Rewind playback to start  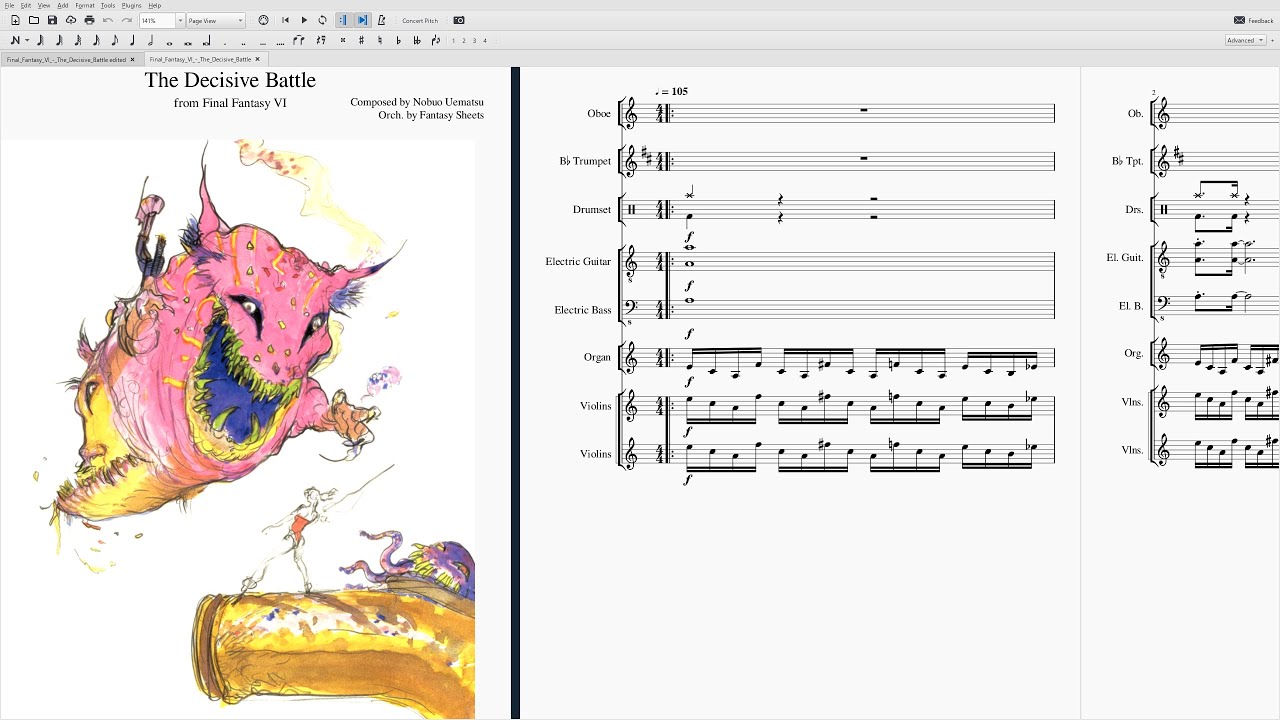tap(285, 20)
